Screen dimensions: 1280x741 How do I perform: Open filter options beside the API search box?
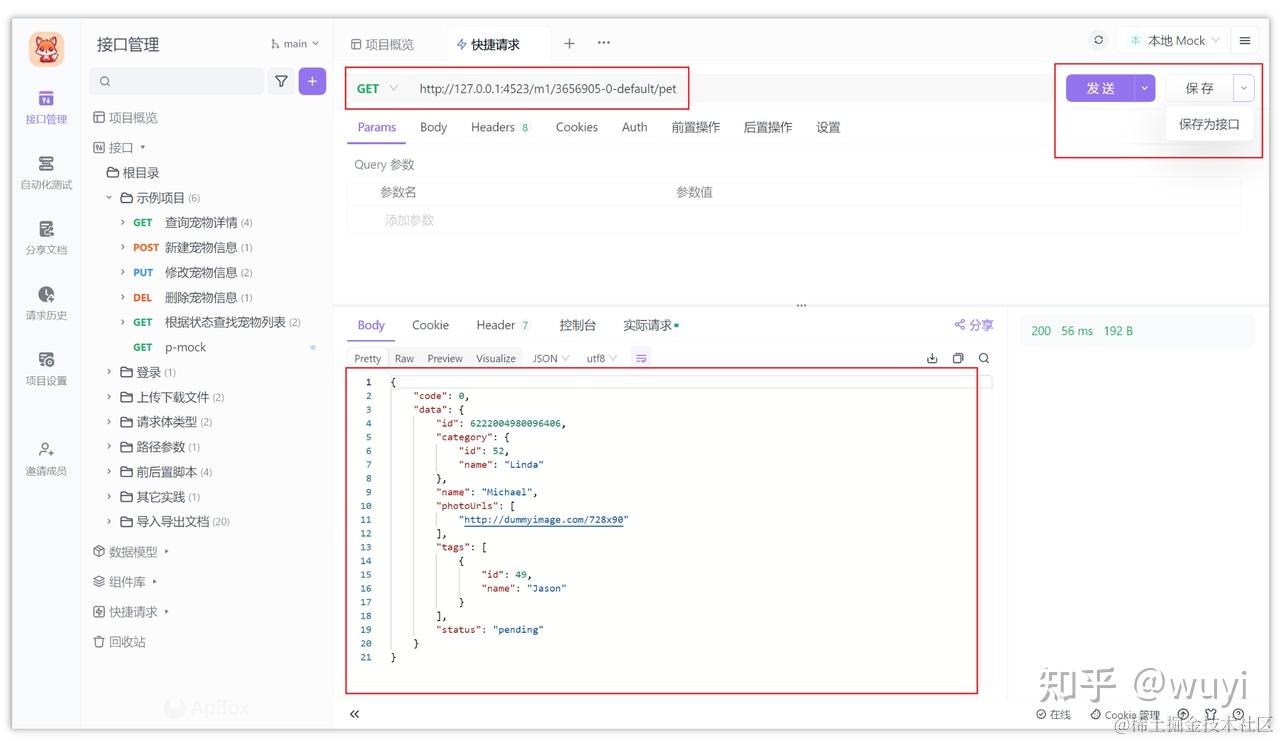coord(281,81)
